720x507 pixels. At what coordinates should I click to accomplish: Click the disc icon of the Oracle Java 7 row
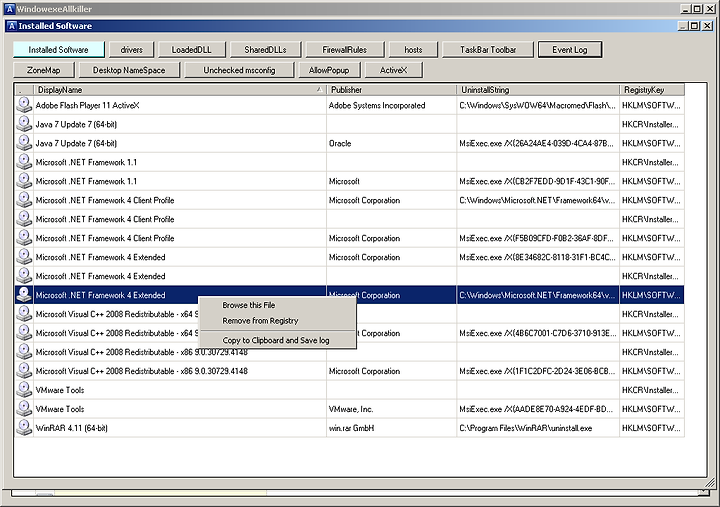[x=24, y=143]
